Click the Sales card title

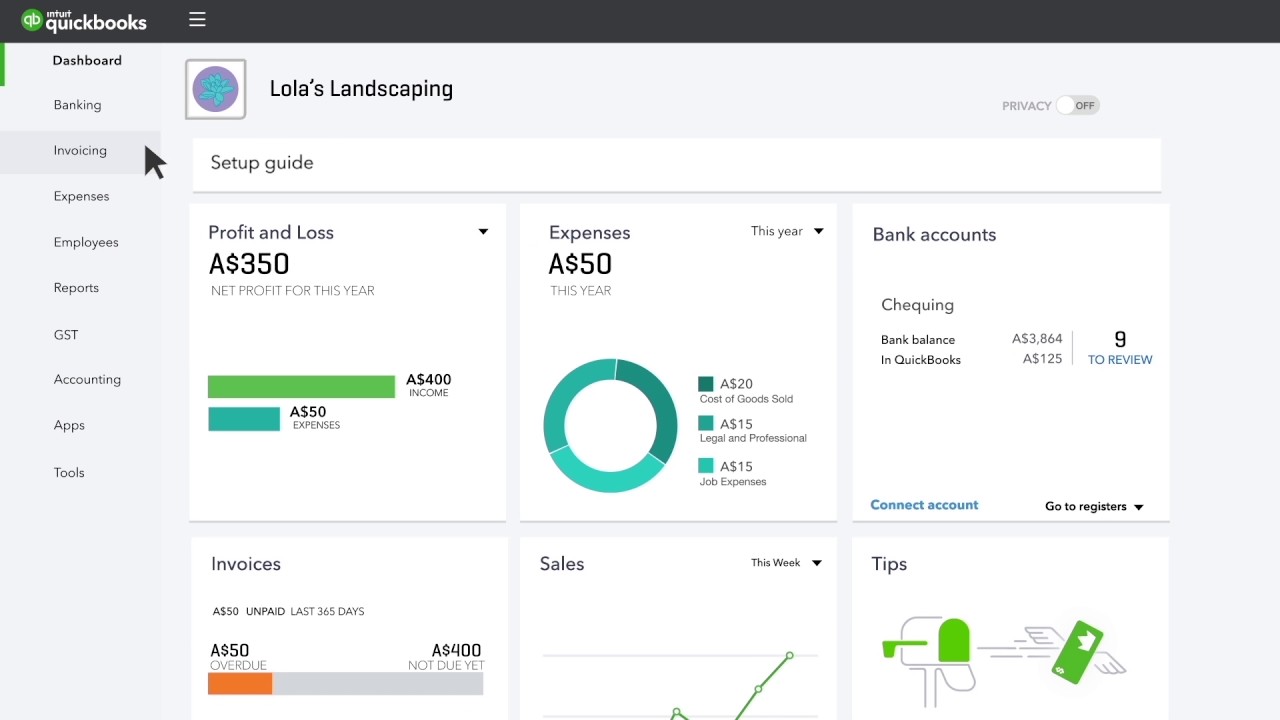pos(562,564)
